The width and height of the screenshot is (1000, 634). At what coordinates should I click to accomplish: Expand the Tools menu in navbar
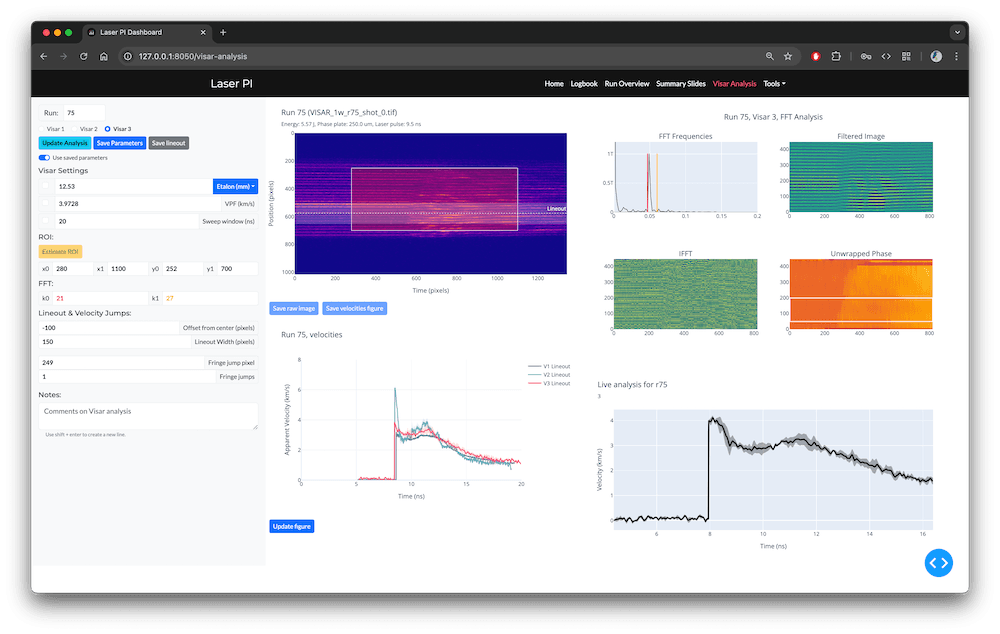pos(774,84)
